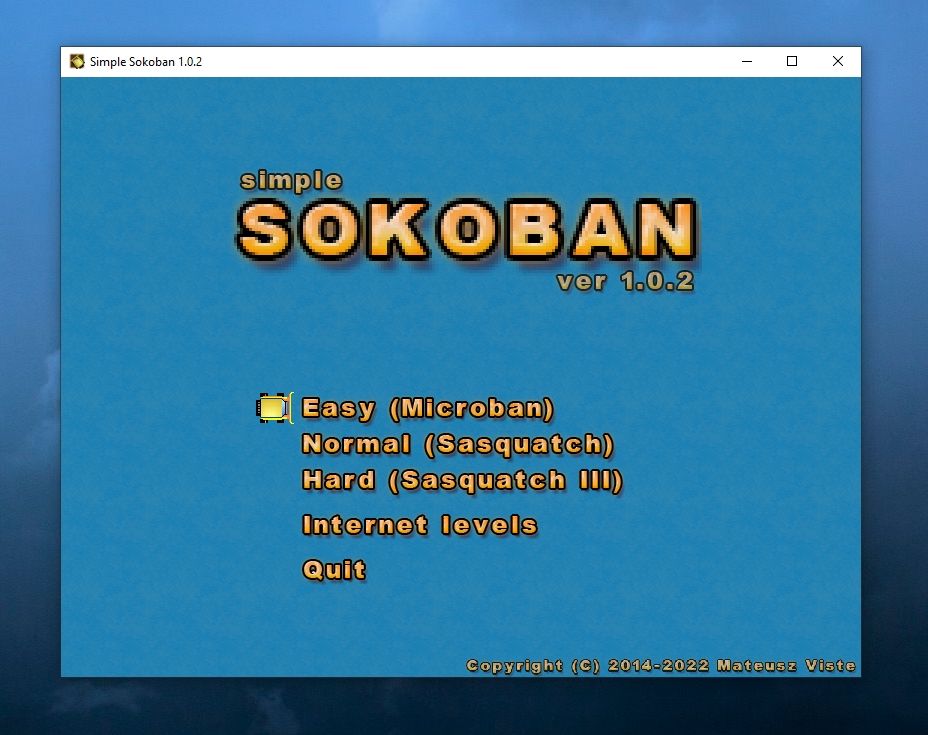Click the yellow box selection cursor icon
The image size is (928, 735).
(x=274, y=408)
